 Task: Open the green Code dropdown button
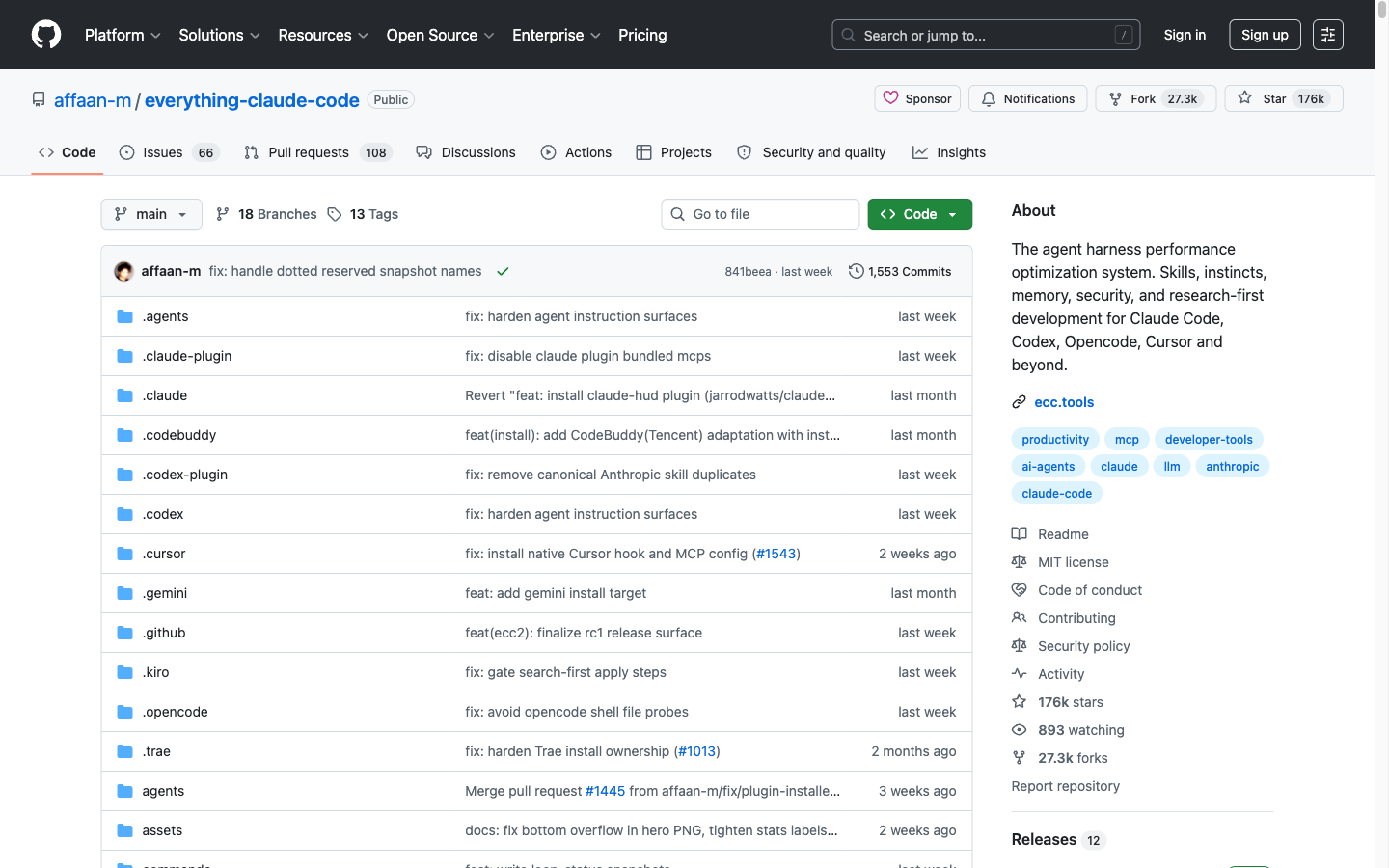(x=920, y=214)
